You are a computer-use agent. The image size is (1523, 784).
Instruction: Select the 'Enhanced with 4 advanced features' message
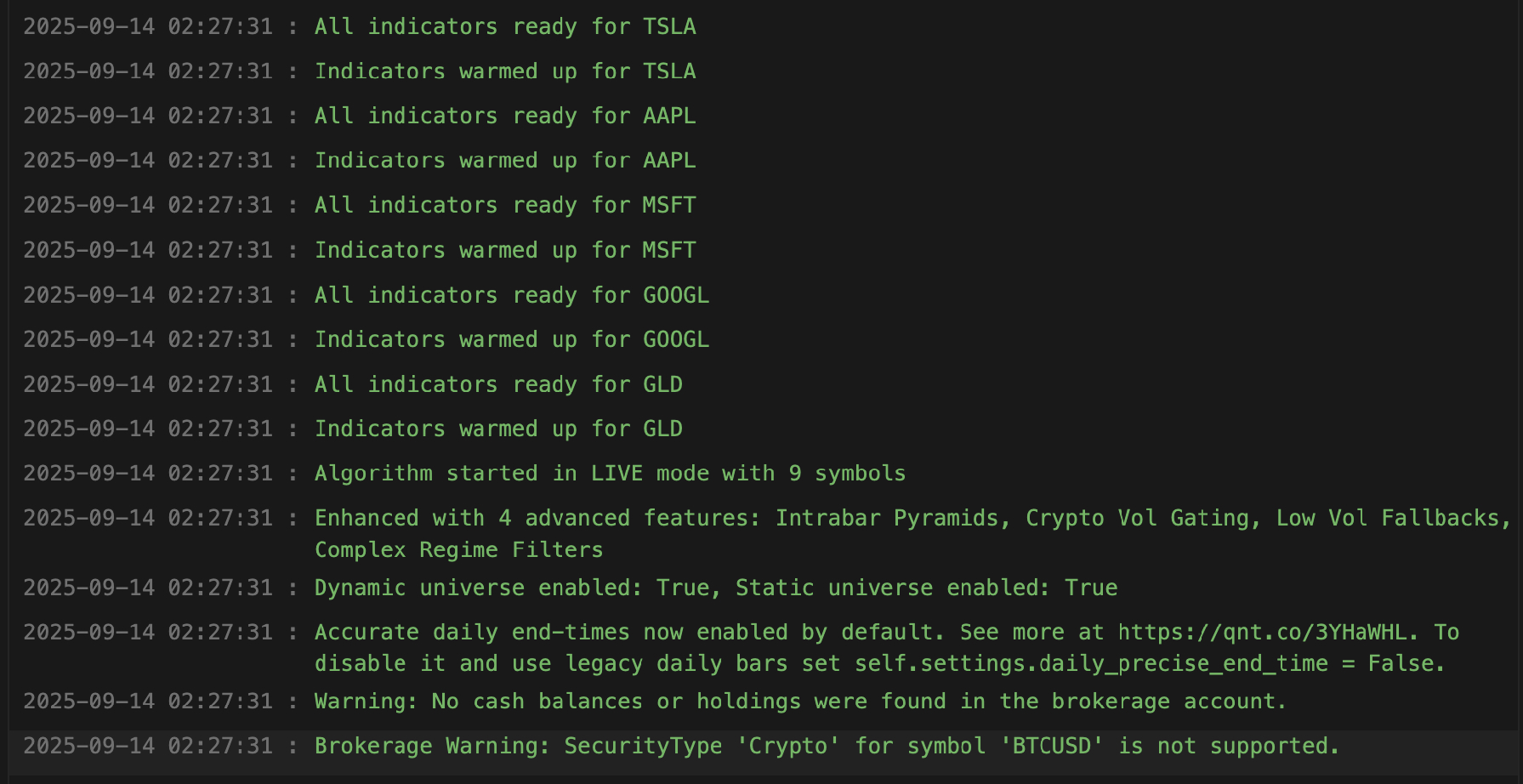point(910,519)
